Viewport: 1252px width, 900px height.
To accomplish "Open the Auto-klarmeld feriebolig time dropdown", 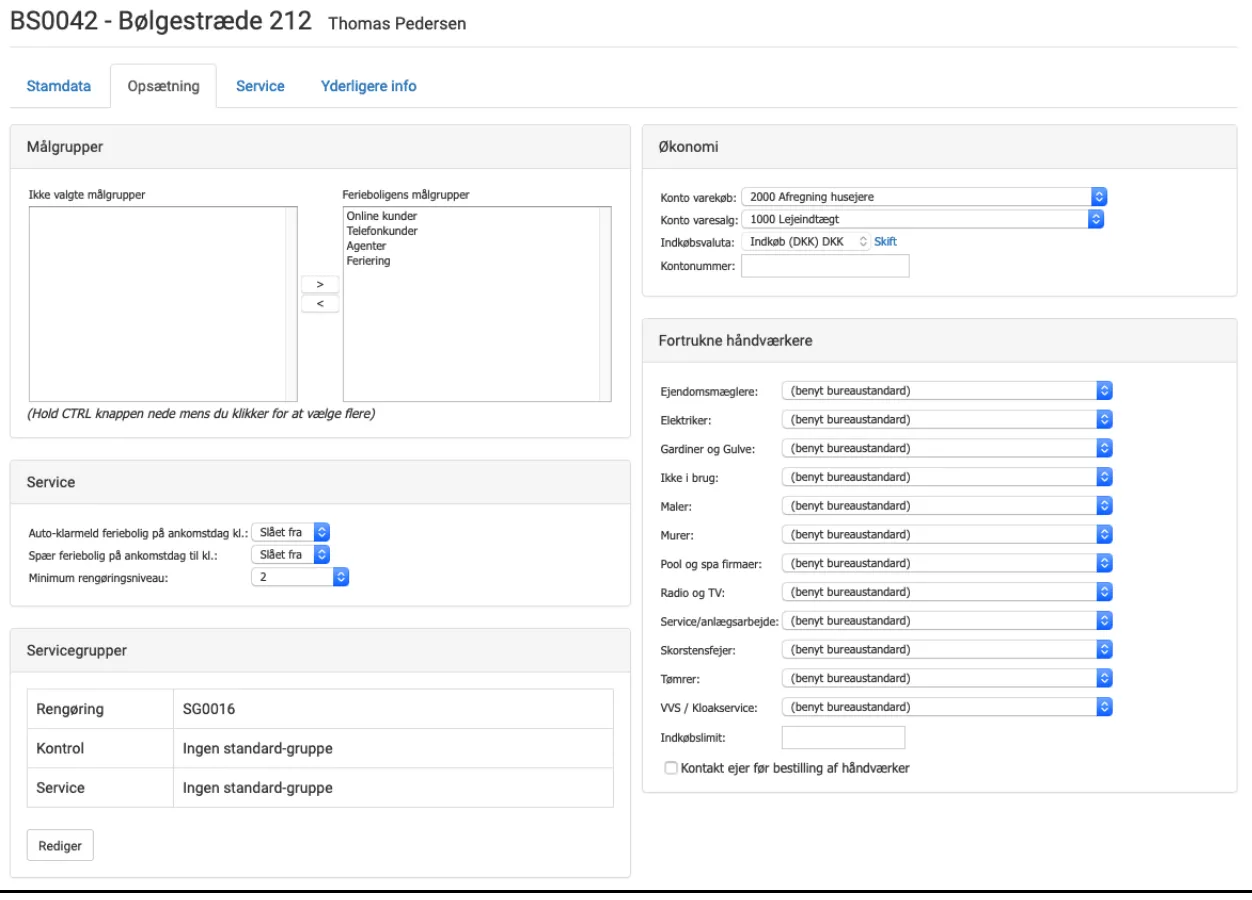I will 291,532.
